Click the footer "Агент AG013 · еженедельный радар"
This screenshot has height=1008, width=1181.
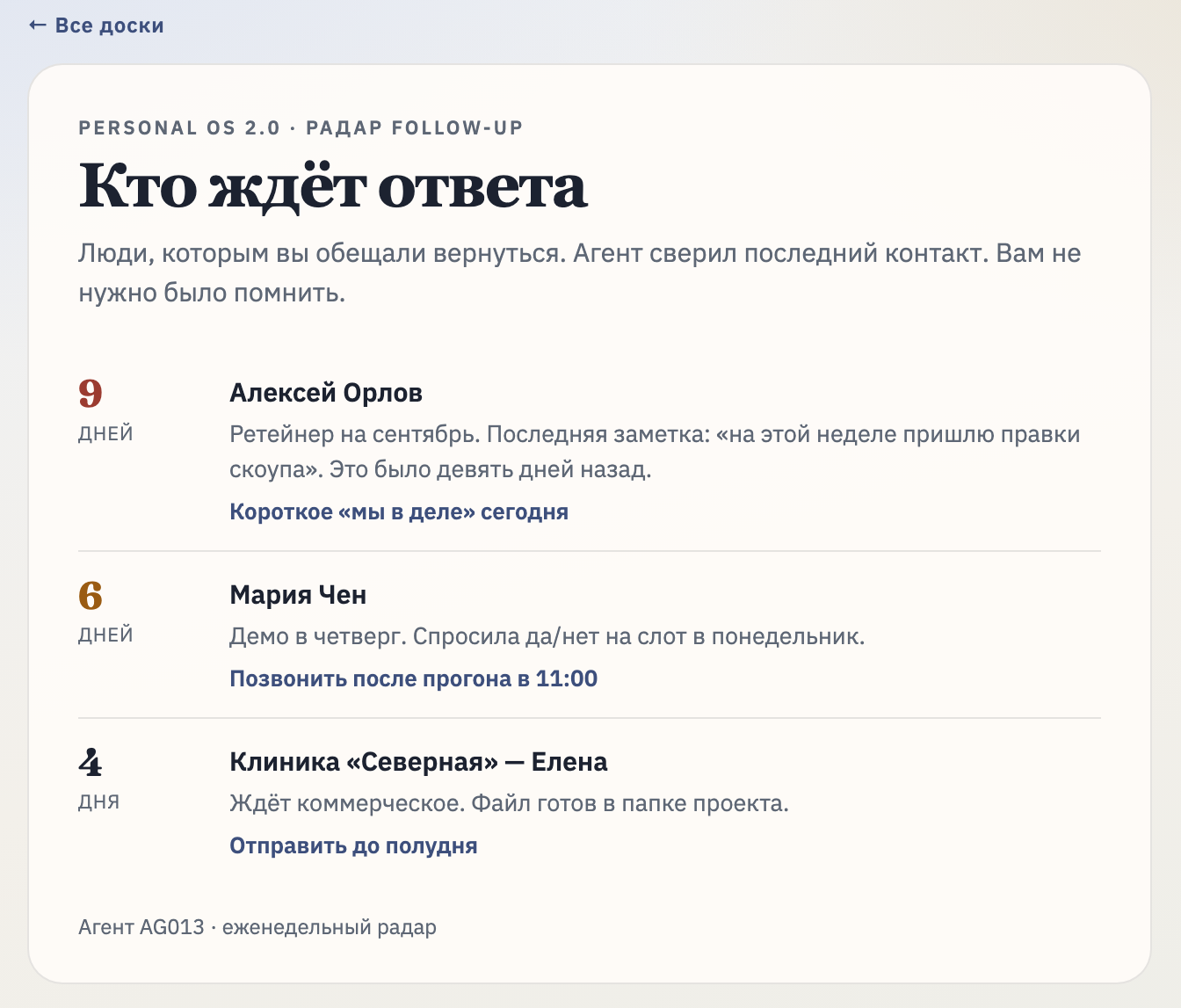(257, 927)
